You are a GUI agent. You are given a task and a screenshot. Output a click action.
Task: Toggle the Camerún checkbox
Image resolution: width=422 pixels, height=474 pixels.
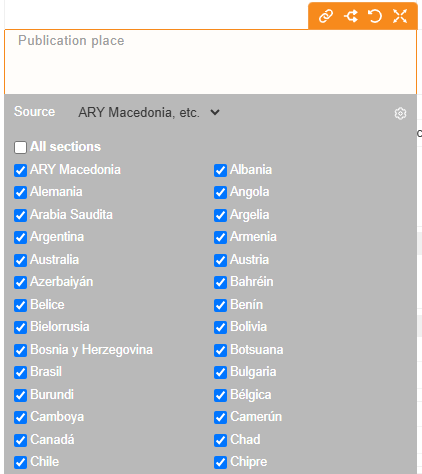pos(220,417)
